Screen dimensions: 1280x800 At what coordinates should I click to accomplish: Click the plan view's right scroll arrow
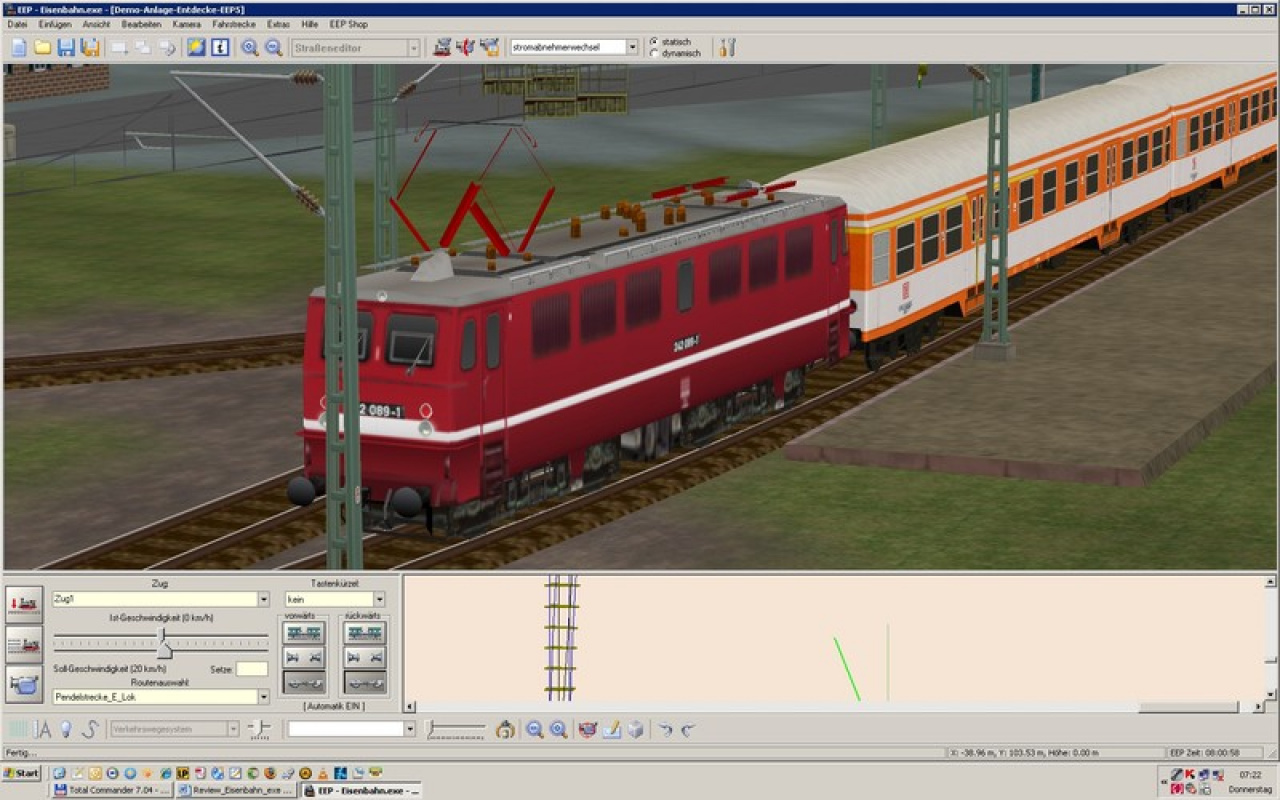1258,707
